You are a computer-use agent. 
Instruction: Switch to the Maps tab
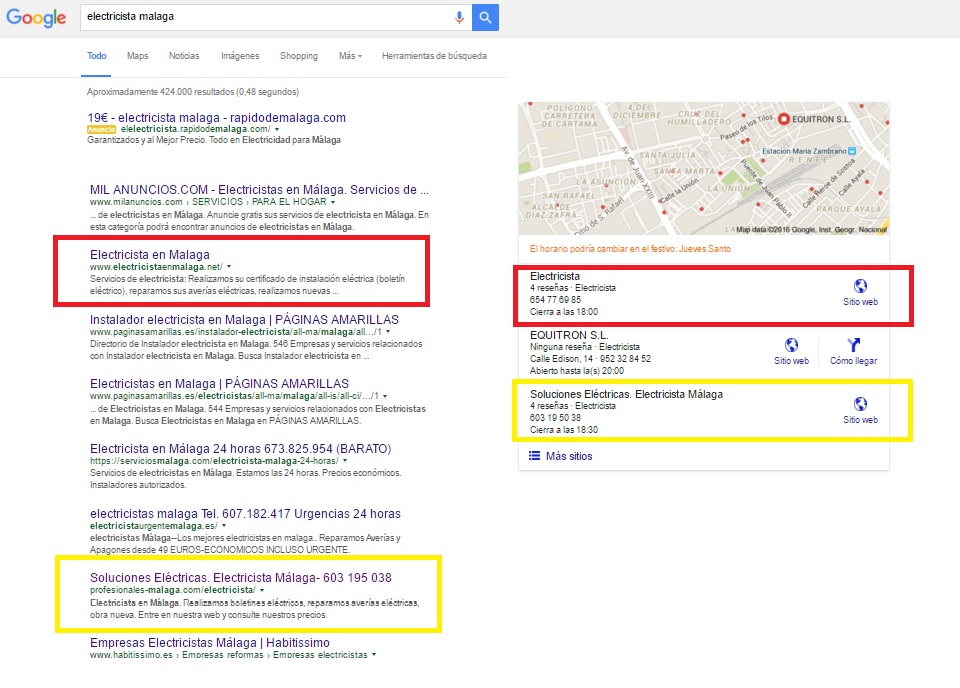(x=137, y=56)
